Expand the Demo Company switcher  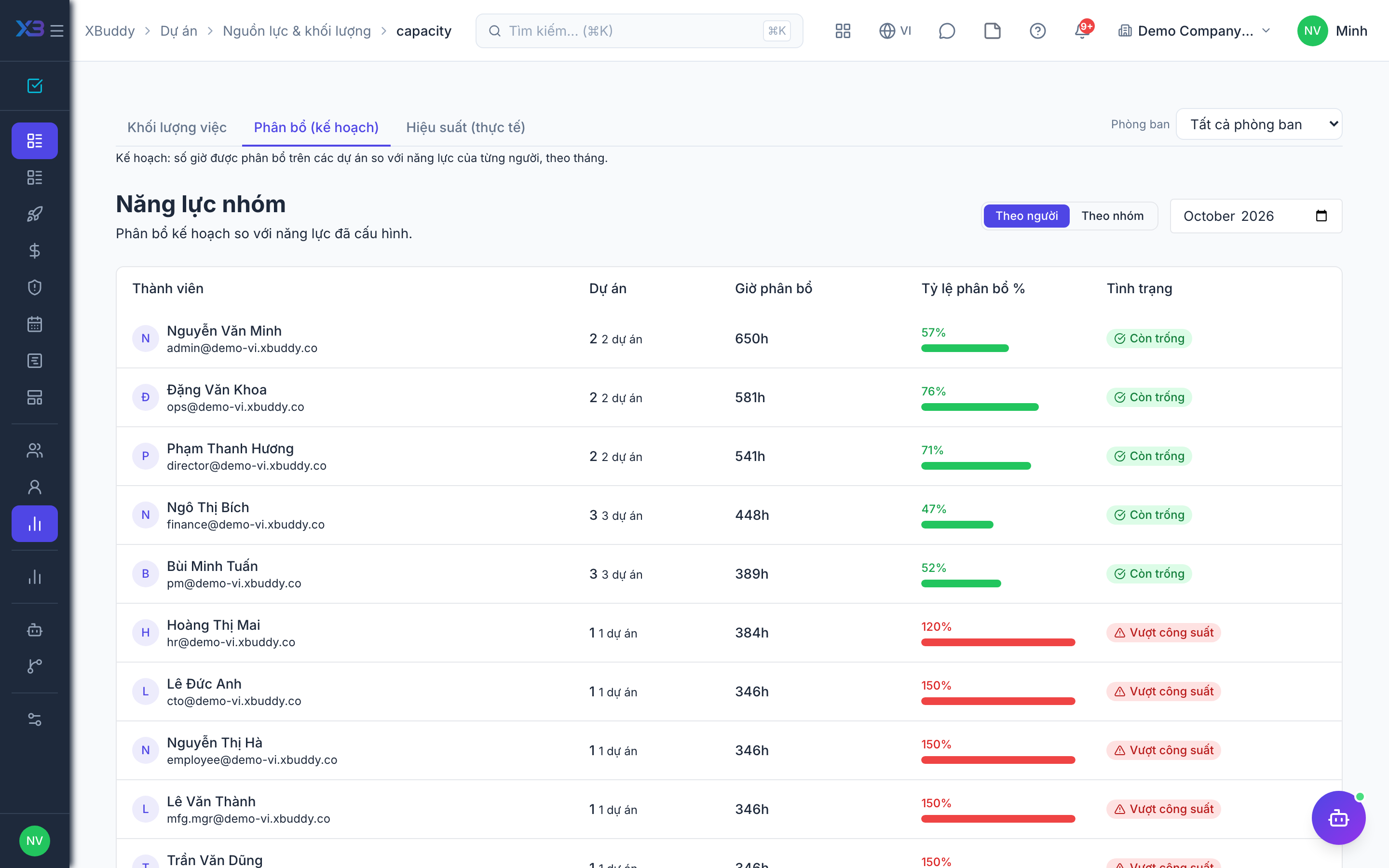pyautogui.click(x=1195, y=31)
